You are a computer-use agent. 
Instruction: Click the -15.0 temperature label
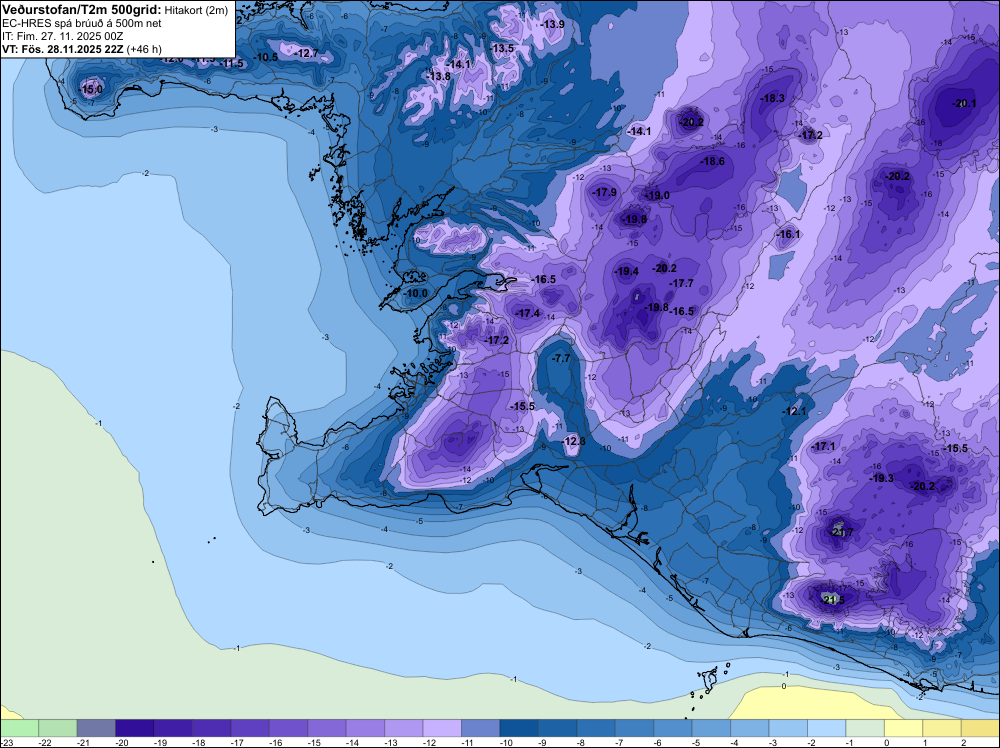91,89
